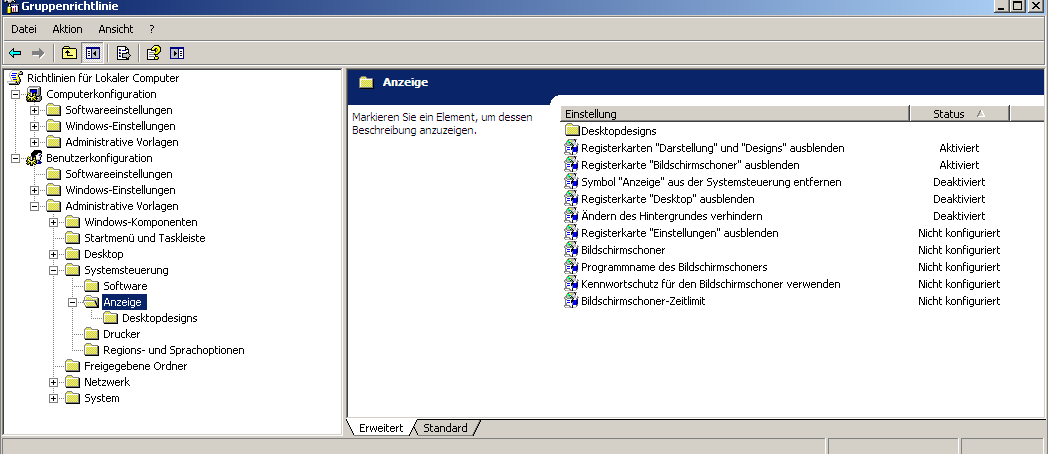Open the Aktion menu

click(x=67, y=29)
